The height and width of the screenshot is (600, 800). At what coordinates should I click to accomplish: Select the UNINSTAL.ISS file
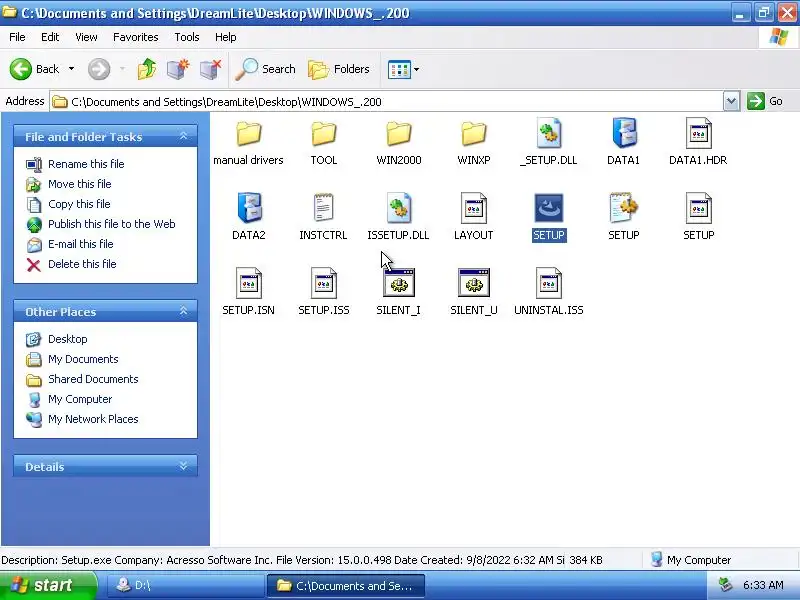tap(548, 292)
